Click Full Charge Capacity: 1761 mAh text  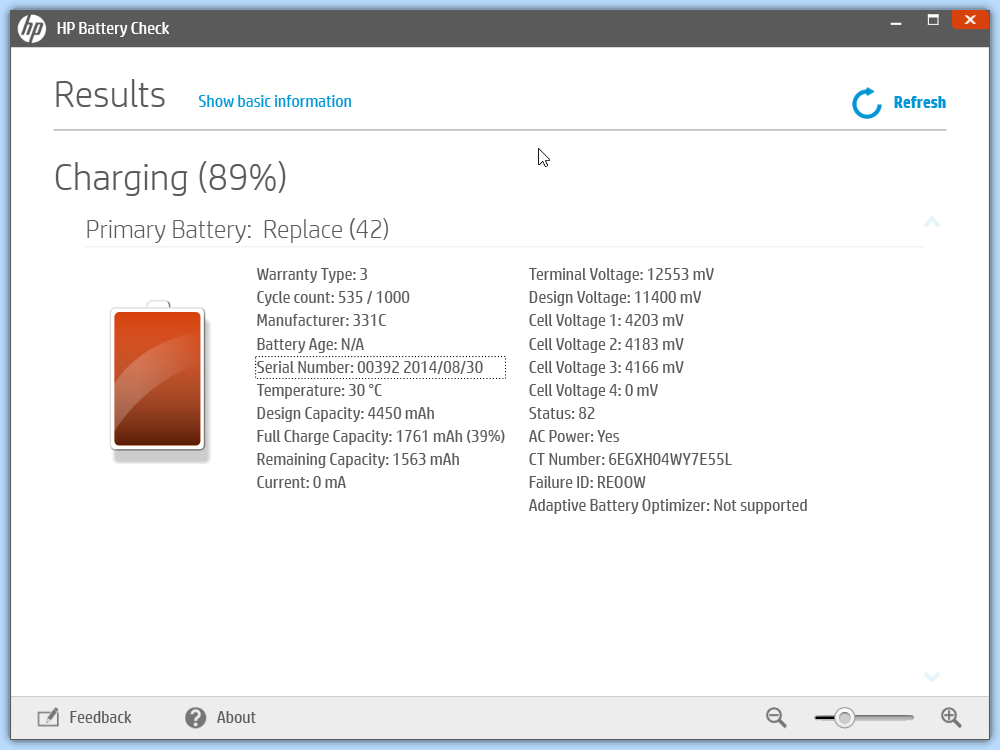click(381, 436)
